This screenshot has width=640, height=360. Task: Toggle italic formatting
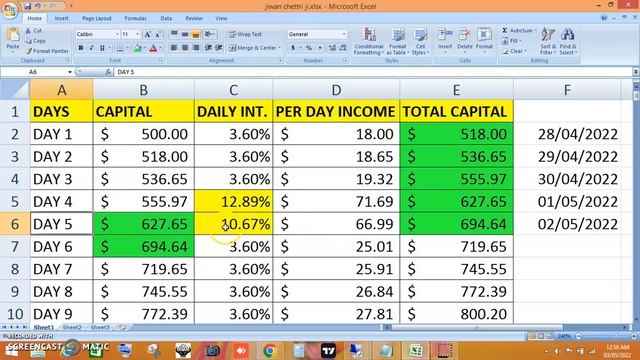coord(91,48)
